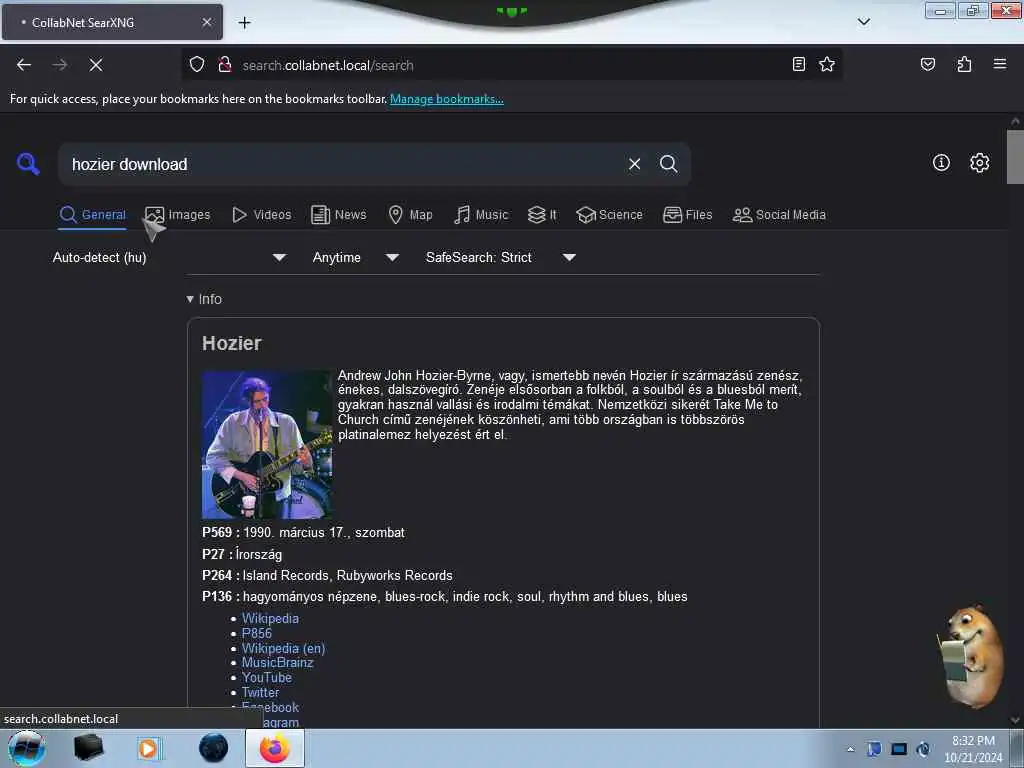Viewport: 1024px width, 768px height.
Task: Open the Firefox hamburger menu
Action: click(1000, 64)
